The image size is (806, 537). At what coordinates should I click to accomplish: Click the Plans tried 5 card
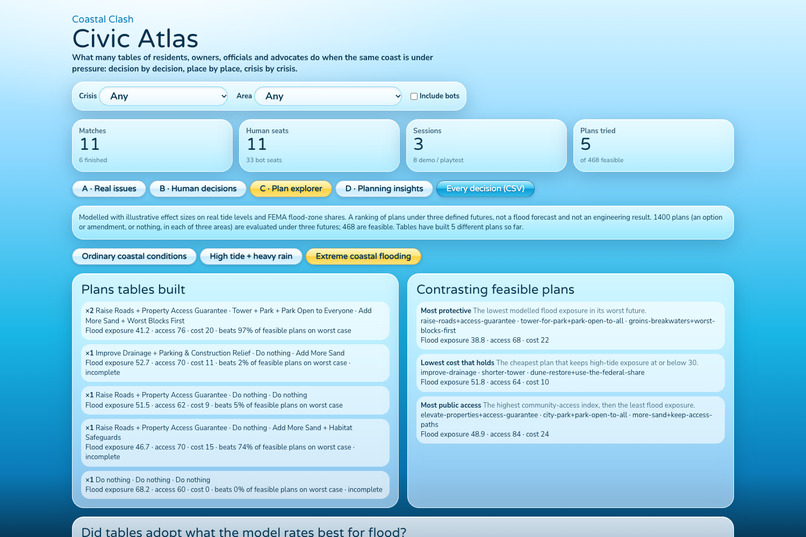coord(653,145)
